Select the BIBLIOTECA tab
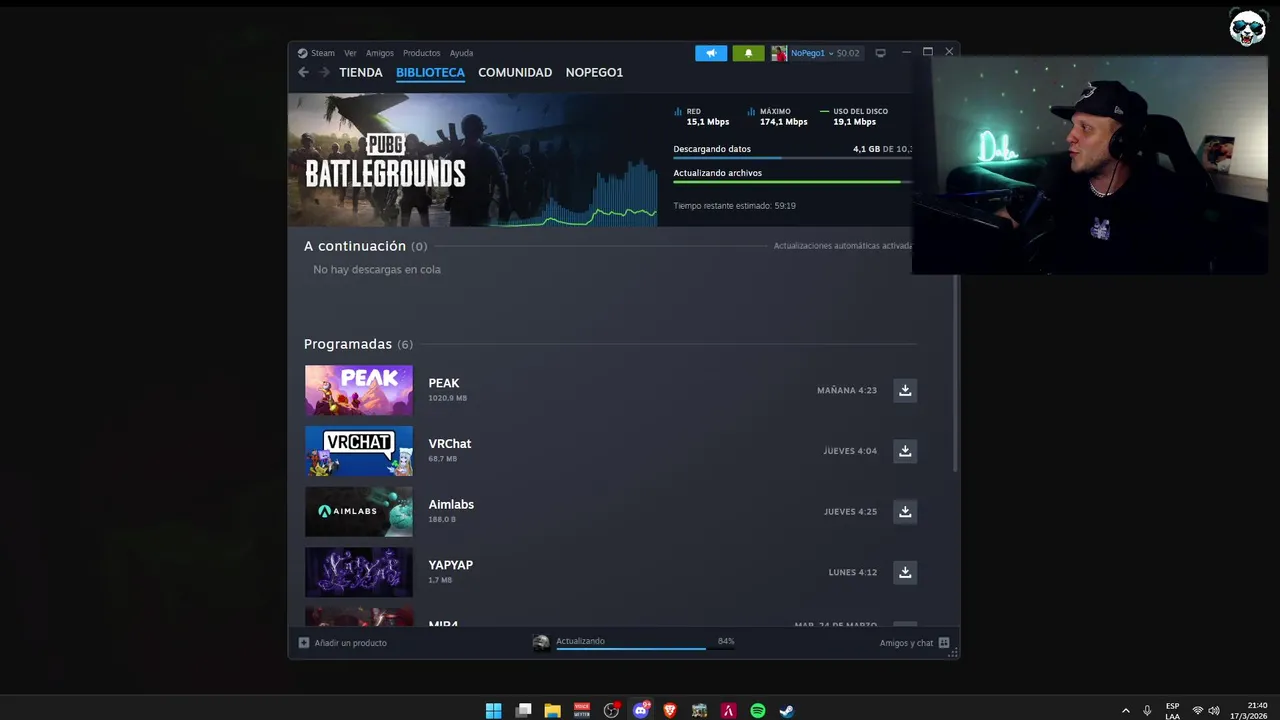The image size is (1280, 720). click(430, 72)
